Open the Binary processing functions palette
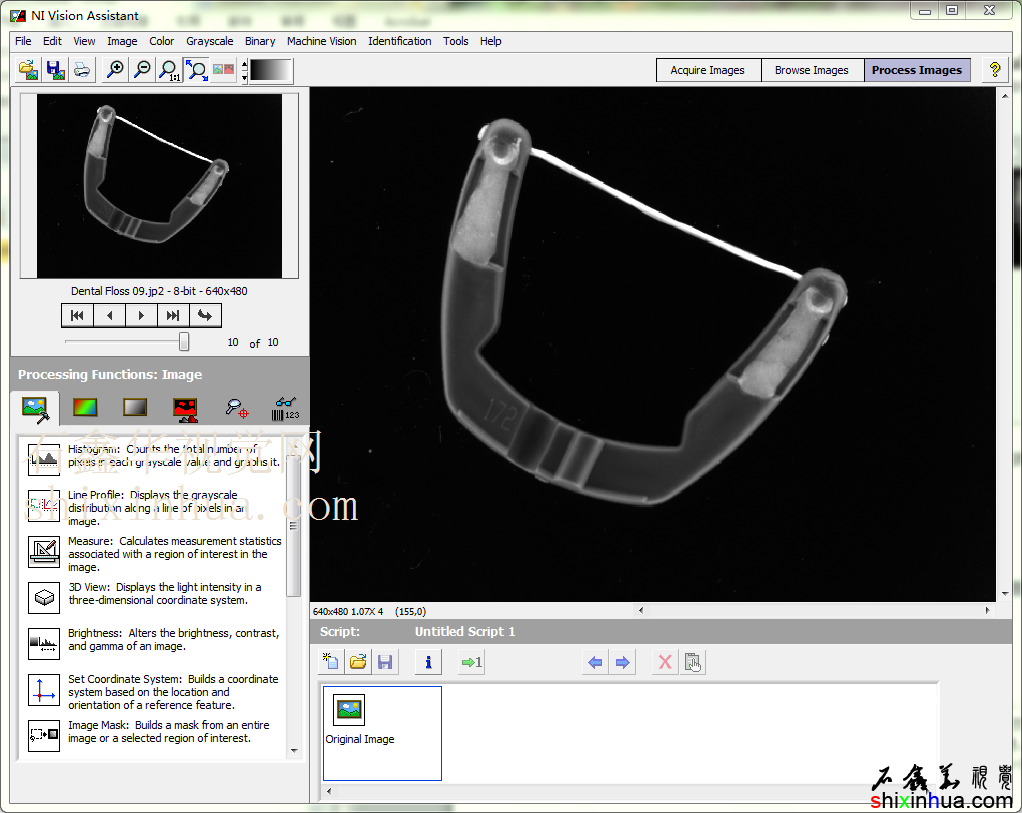The height and width of the screenshot is (813, 1022). click(x=185, y=407)
